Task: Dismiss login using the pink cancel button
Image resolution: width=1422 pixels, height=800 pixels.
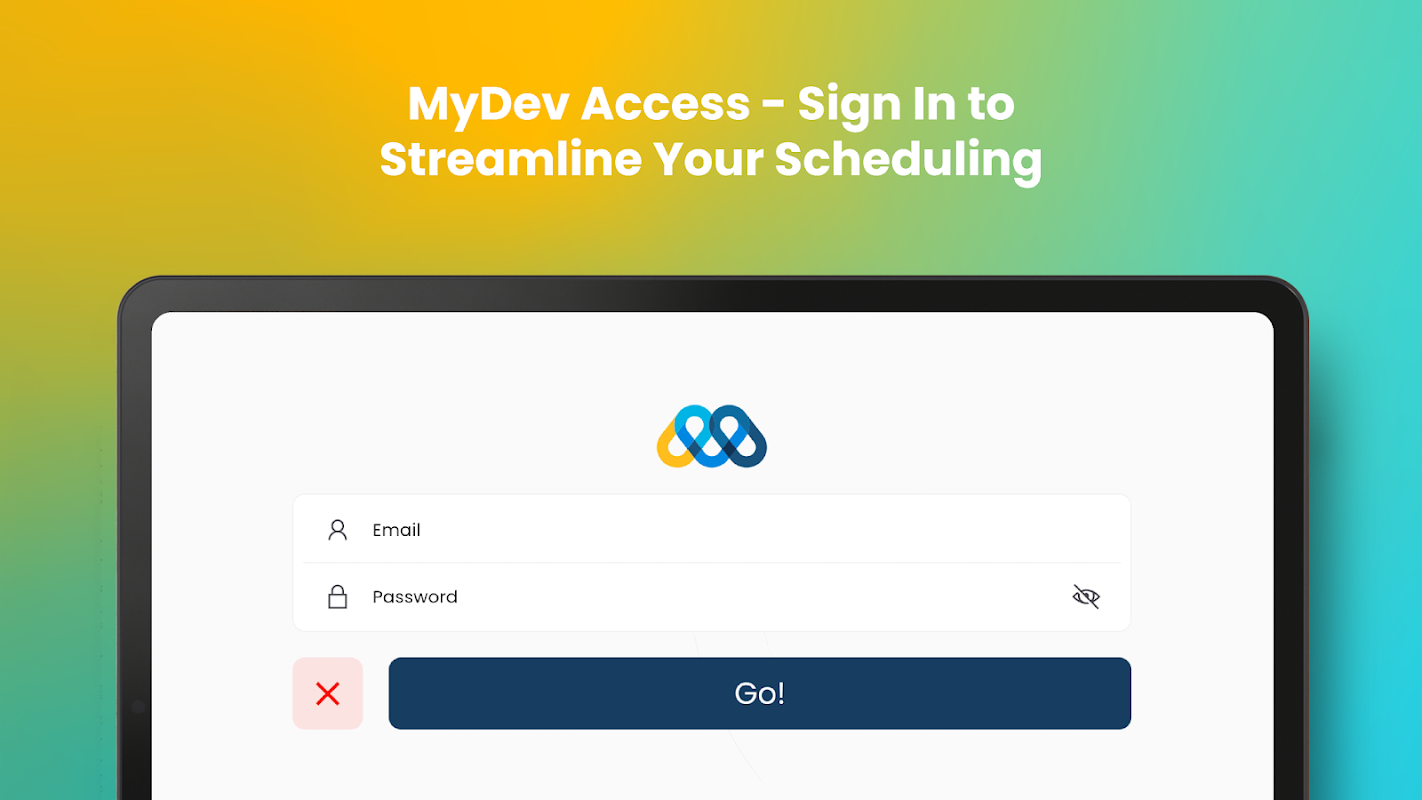Action: [327, 693]
